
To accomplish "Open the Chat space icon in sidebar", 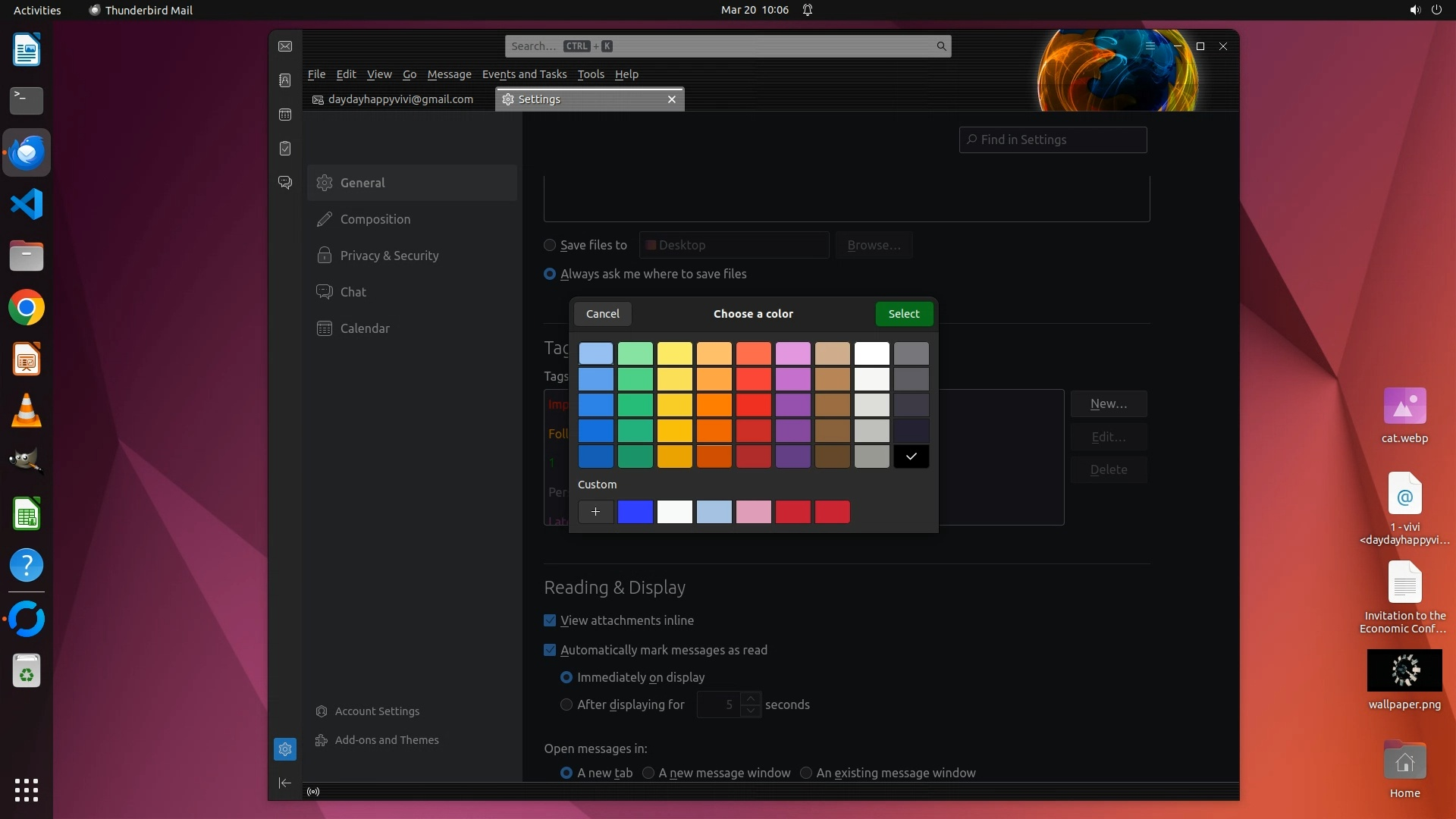I will tap(285, 183).
